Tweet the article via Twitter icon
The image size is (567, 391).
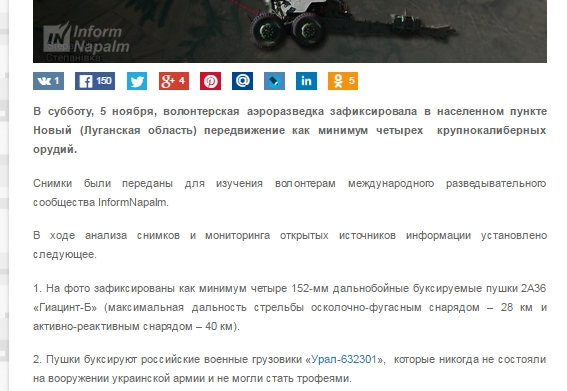coord(137,81)
